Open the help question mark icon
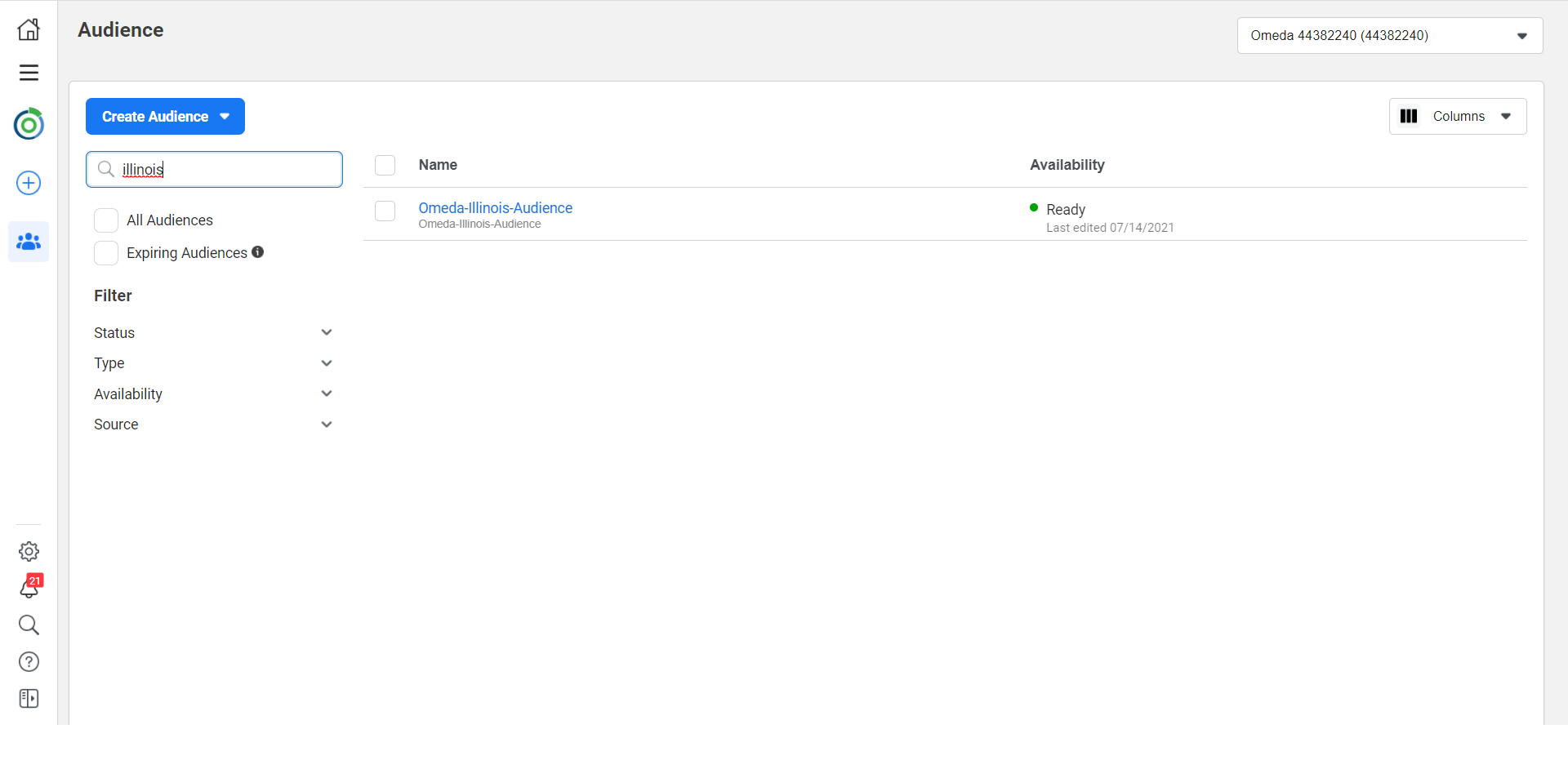Screen dimensions: 1568x769 click(29, 662)
